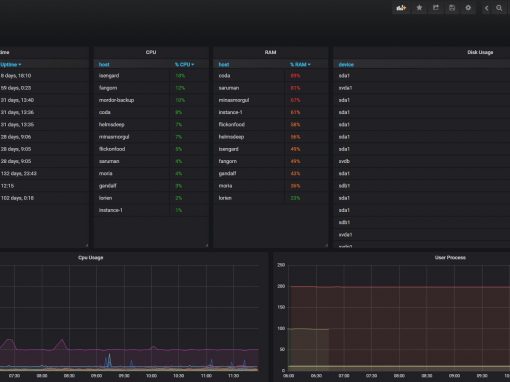Sort Disk Usage by device column header

point(346,64)
